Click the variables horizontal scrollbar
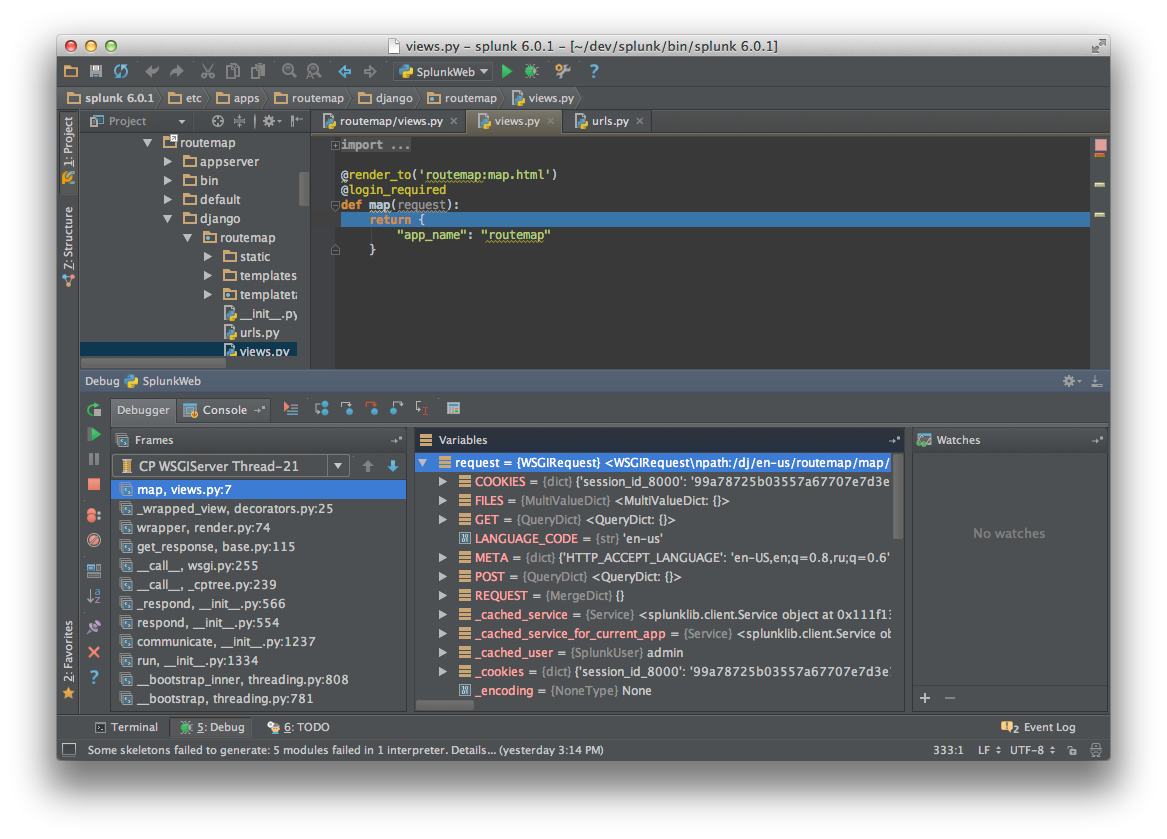This screenshot has width=1167, height=839. [x=444, y=704]
